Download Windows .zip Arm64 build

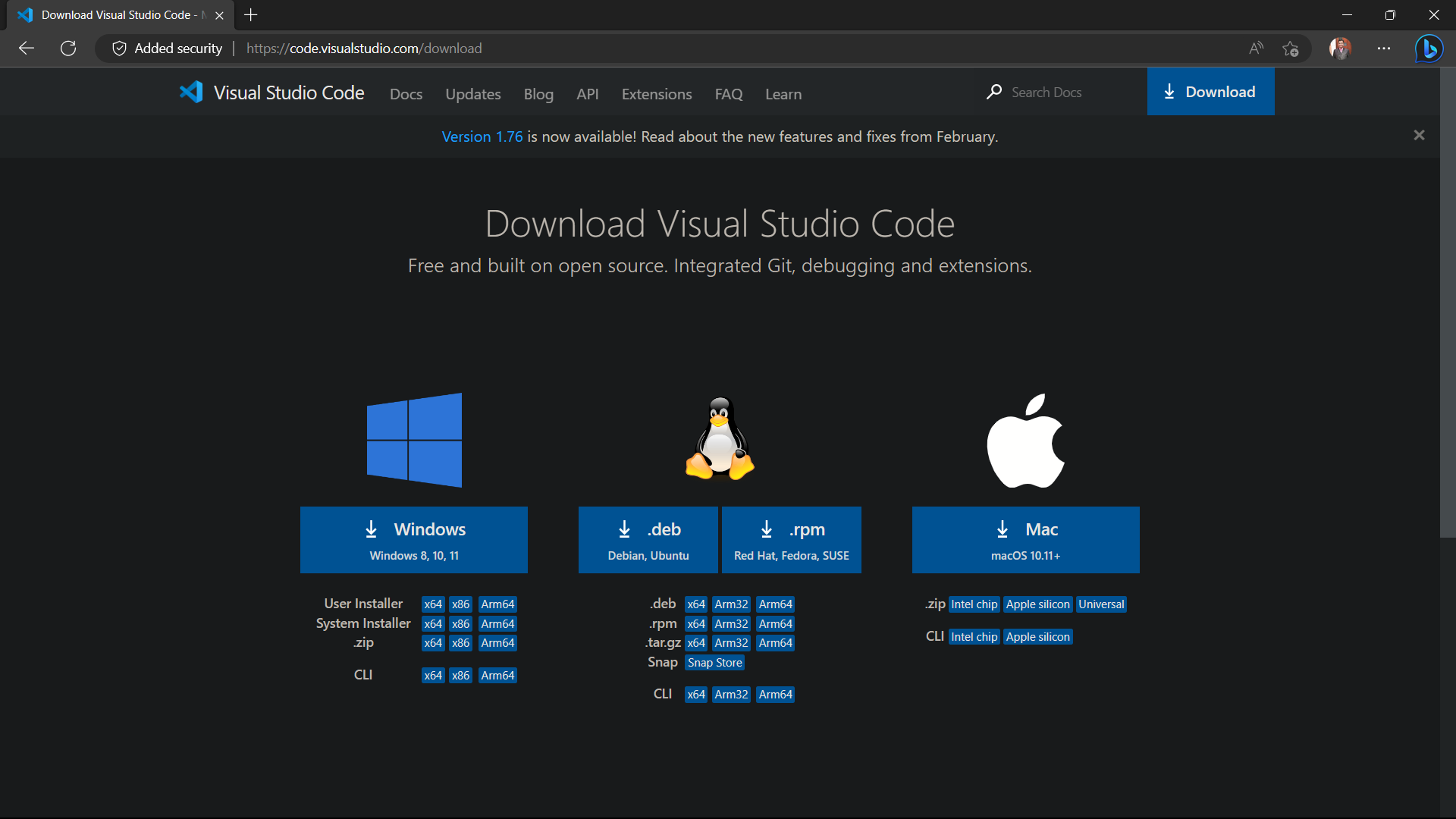(x=497, y=643)
